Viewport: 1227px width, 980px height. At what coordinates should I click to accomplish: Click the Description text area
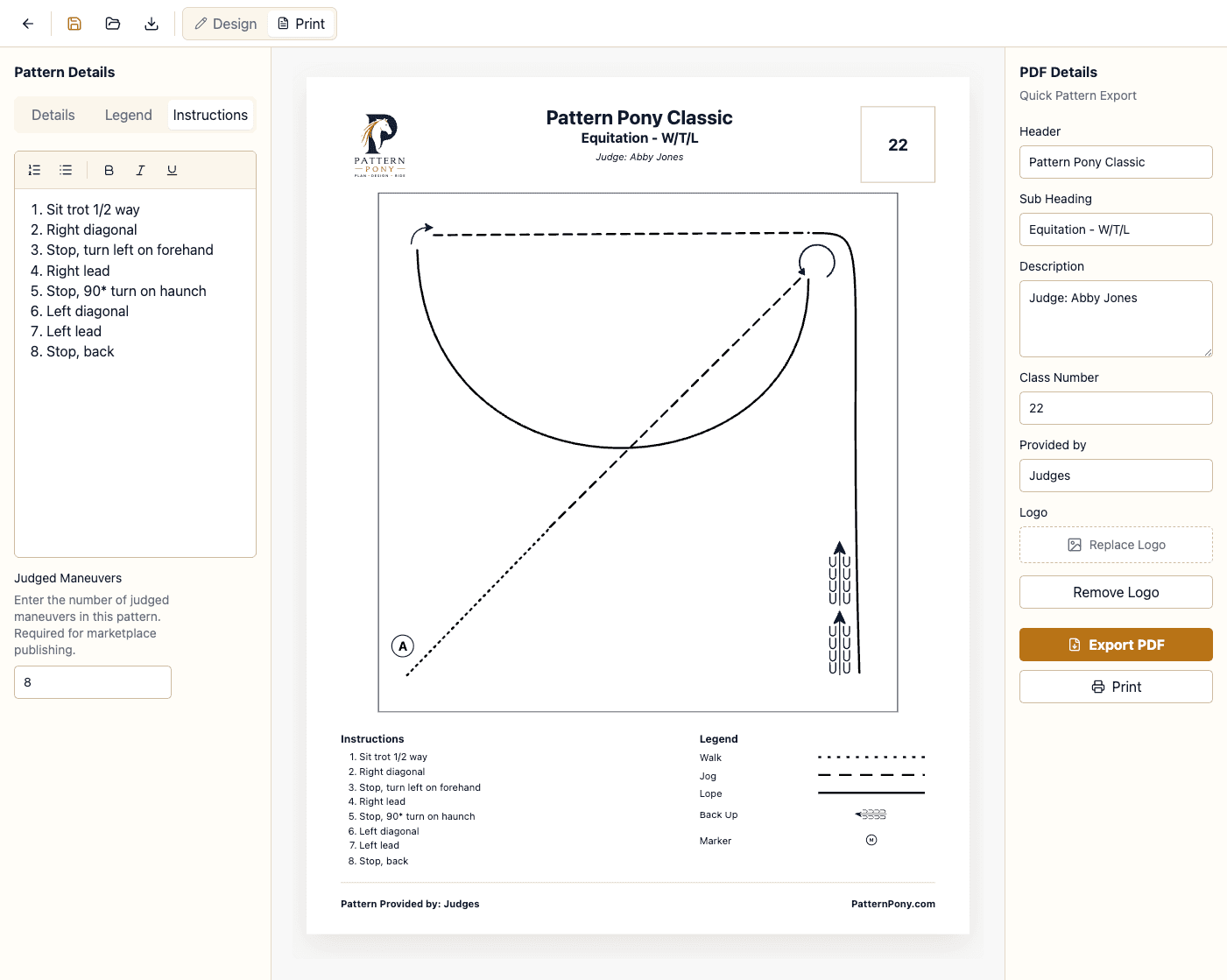tap(1116, 319)
